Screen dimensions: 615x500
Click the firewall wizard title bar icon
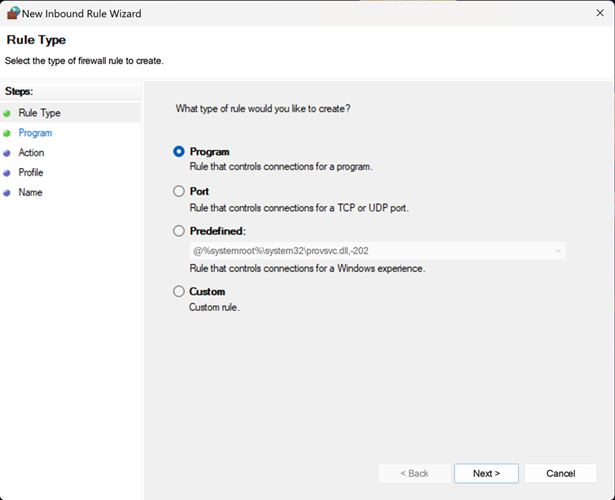(13, 13)
